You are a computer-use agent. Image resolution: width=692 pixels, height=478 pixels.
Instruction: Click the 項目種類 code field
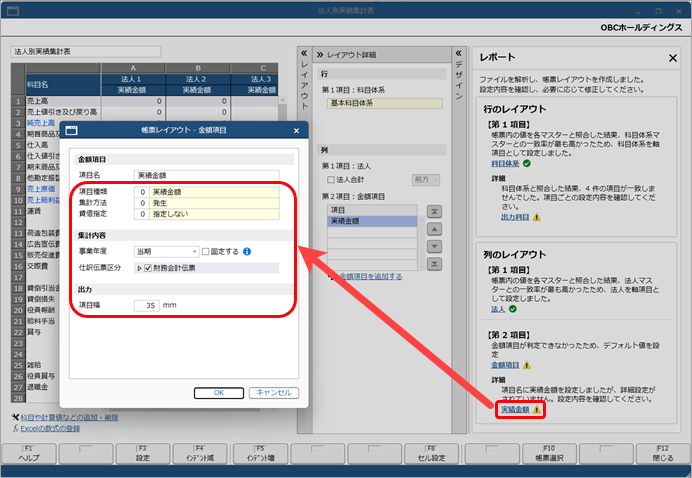pyautogui.click(x=142, y=192)
